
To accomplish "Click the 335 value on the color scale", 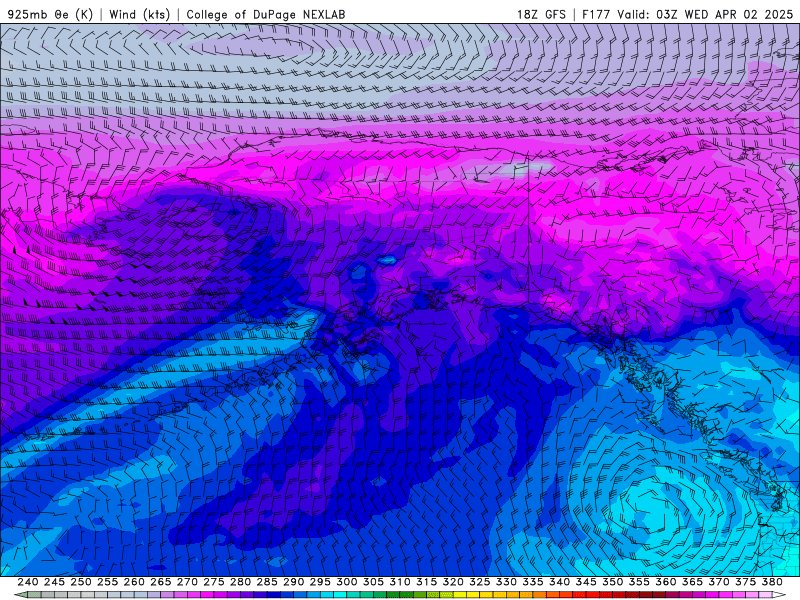I will coord(533,582).
